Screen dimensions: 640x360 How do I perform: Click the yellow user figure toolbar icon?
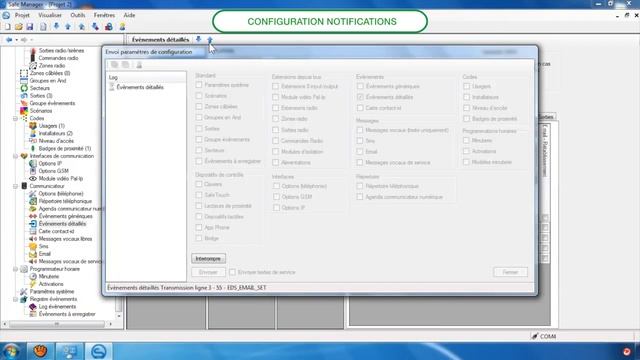[x=122, y=27]
